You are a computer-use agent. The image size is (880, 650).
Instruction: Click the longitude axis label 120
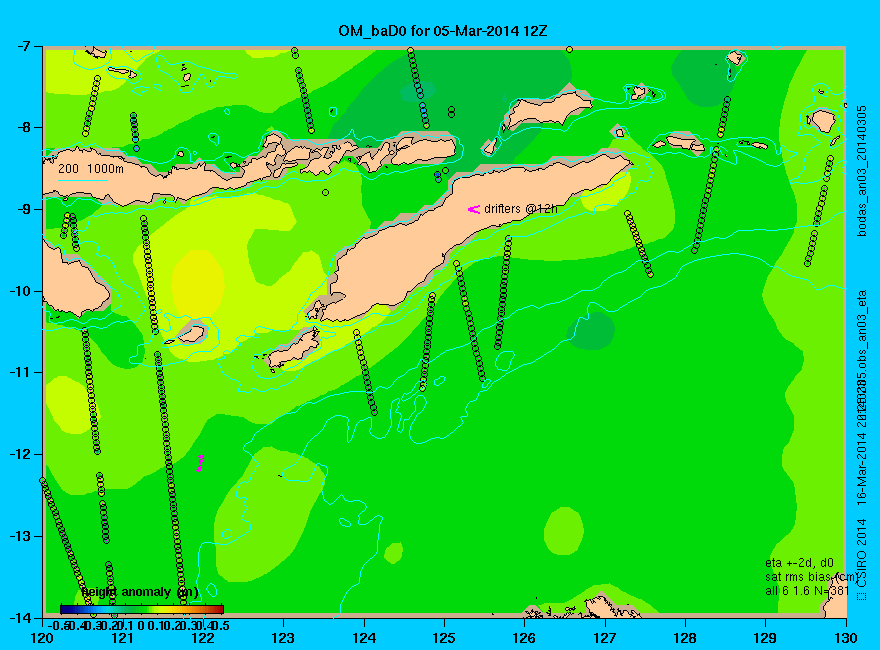[43, 638]
